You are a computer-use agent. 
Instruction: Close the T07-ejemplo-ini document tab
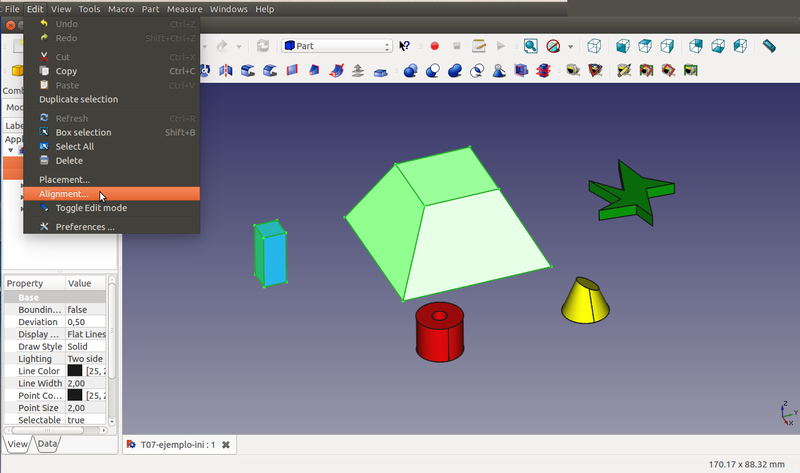coord(226,444)
